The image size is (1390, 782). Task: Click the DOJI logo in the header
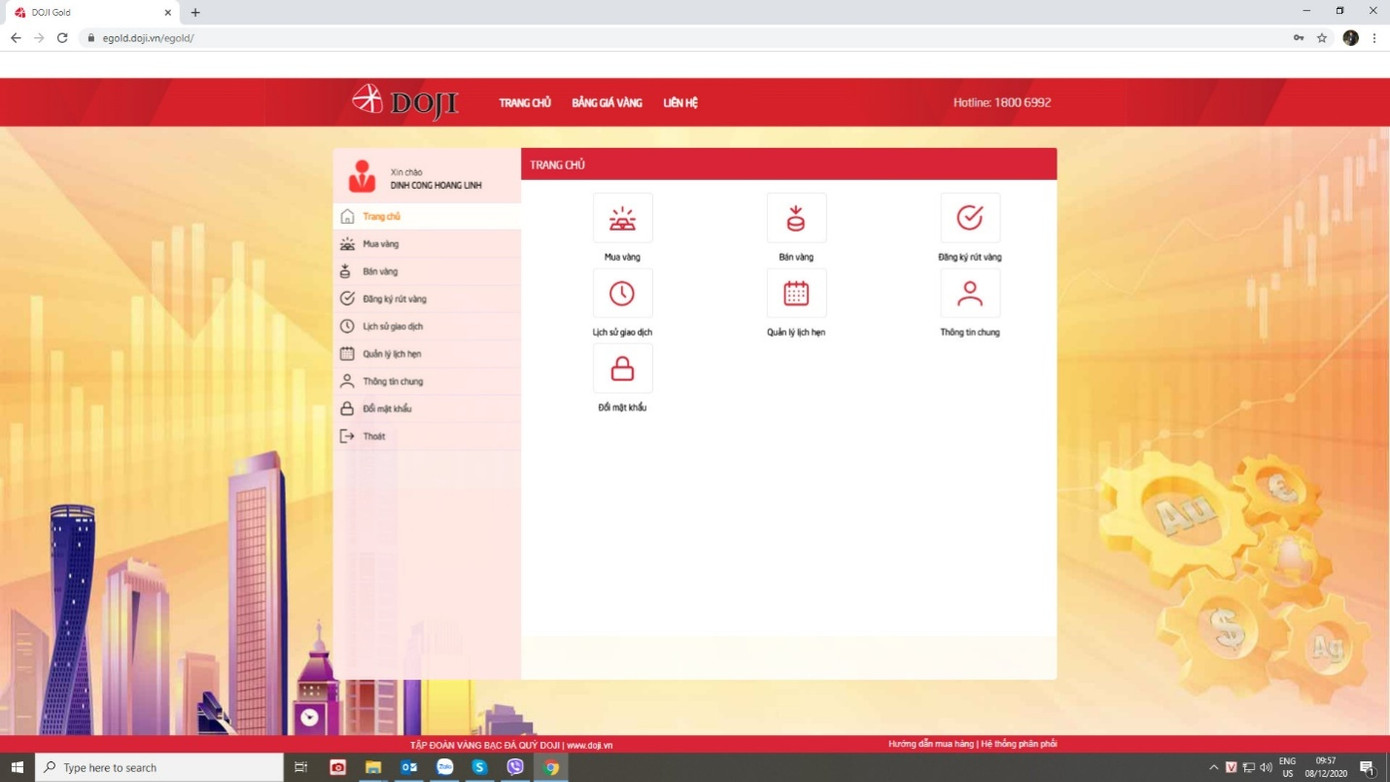pos(404,101)
